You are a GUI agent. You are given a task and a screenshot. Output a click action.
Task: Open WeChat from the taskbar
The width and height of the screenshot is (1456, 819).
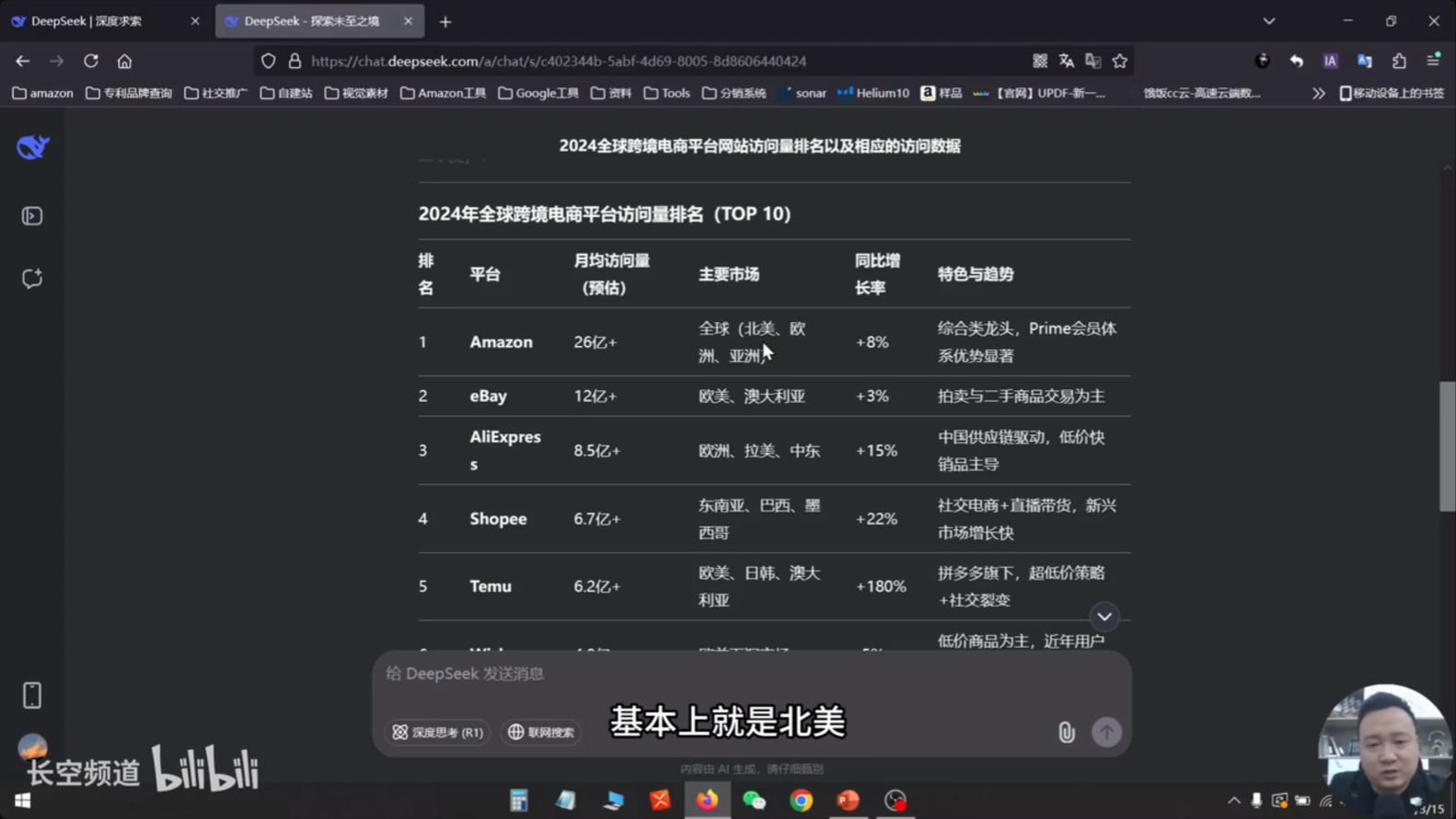tap(754, 801)
